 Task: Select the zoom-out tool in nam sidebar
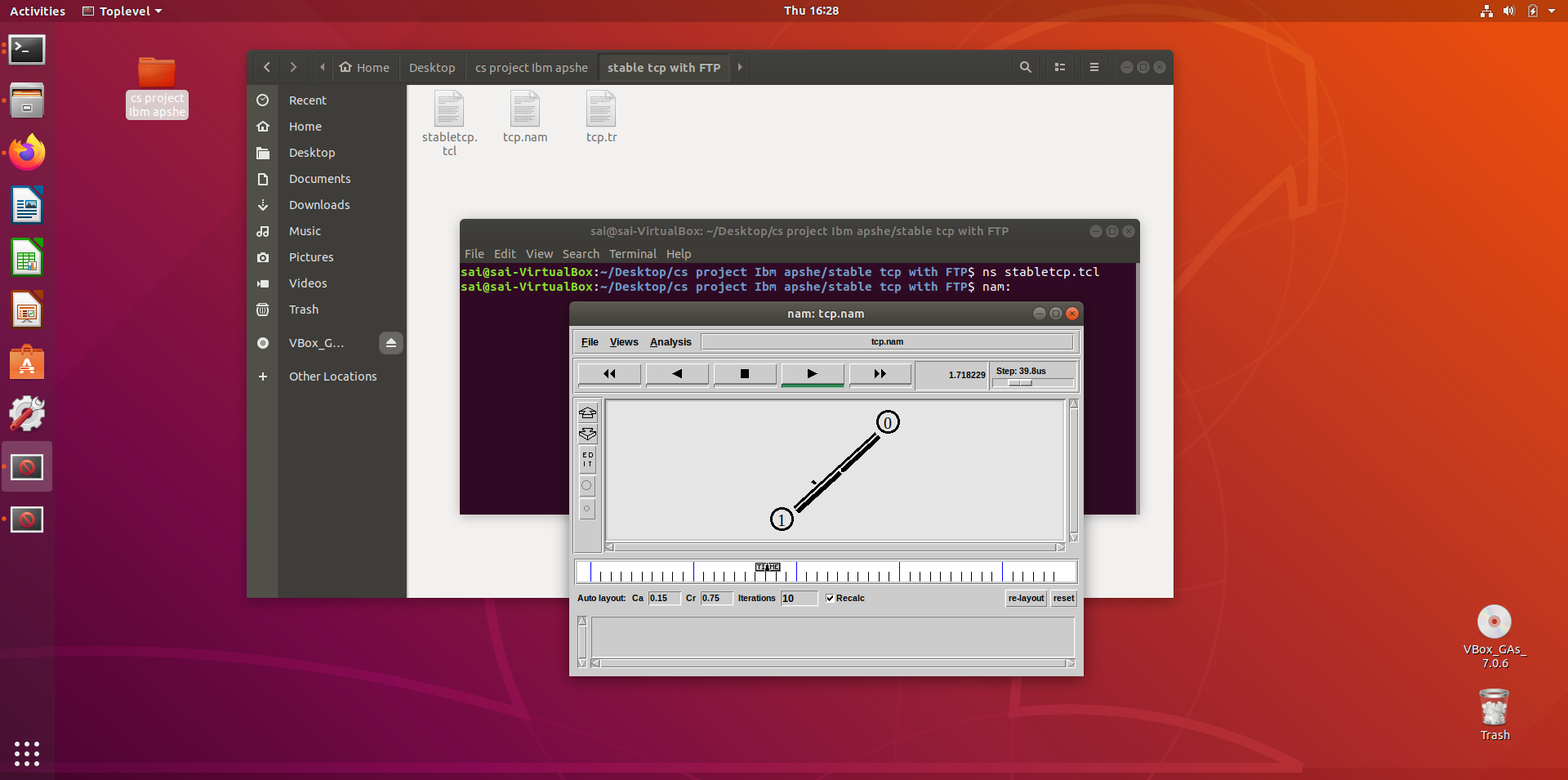click(x=587, y=435)
